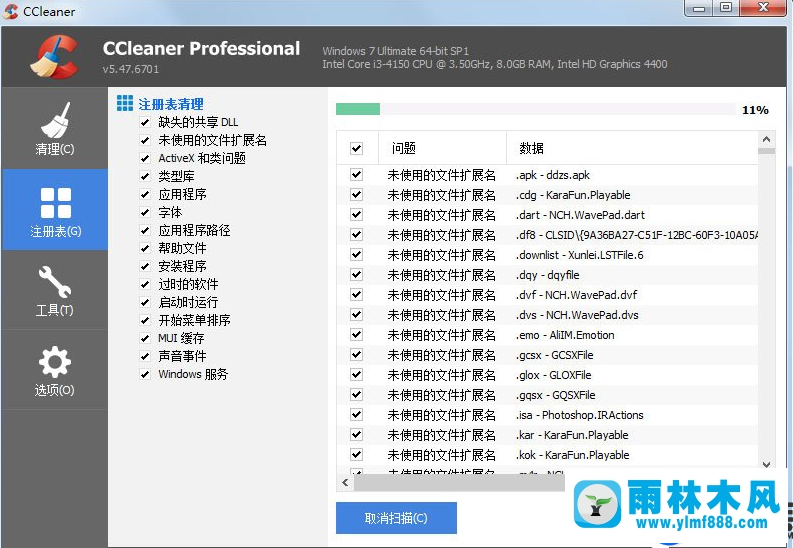793x548 pixels.
Task: Toggle 过时的软件 checkbox
Action: coord(145,284)
